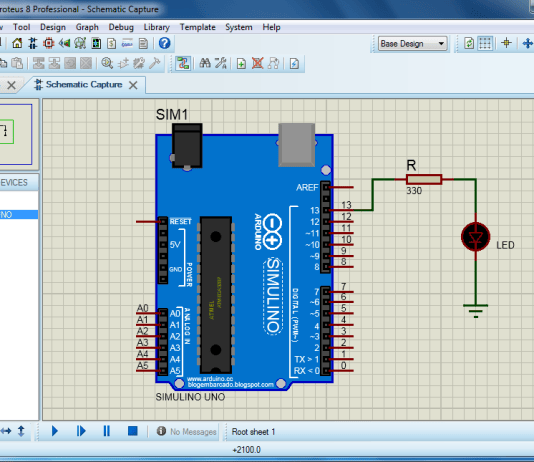Screen dimensions: 534x462
Task: Open the Graph menu
Action: coord(87,27)
